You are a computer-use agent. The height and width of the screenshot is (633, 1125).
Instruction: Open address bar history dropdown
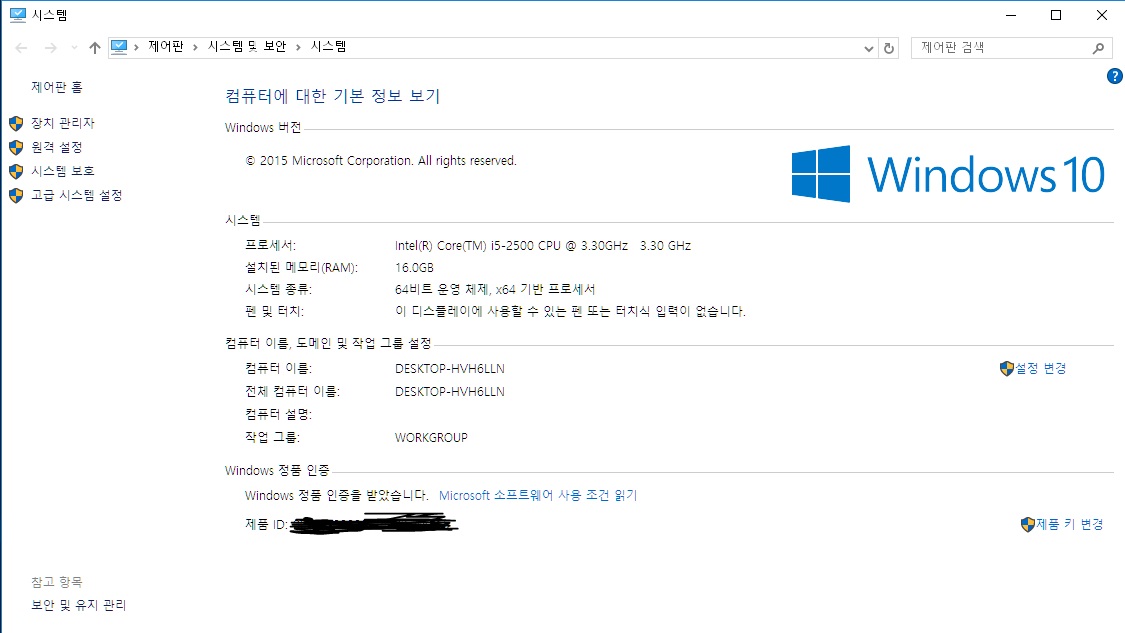click(869, 48)
